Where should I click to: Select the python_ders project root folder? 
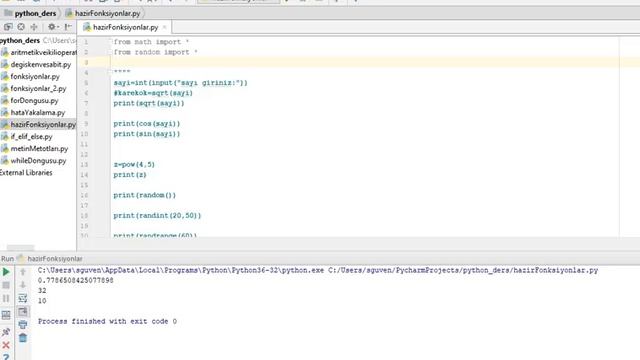20,40
